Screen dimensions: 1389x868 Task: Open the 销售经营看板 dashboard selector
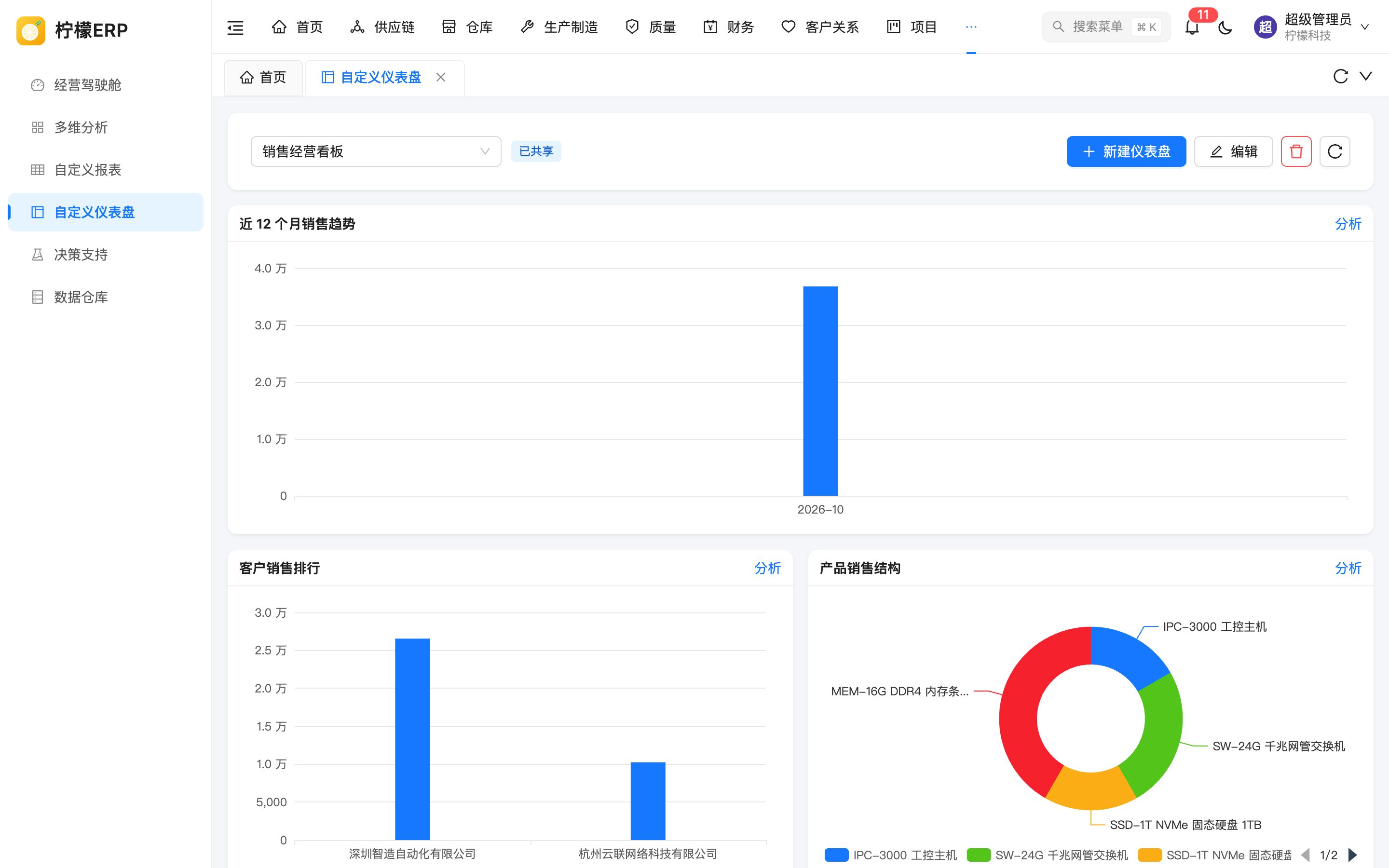[x=376, y=151]
